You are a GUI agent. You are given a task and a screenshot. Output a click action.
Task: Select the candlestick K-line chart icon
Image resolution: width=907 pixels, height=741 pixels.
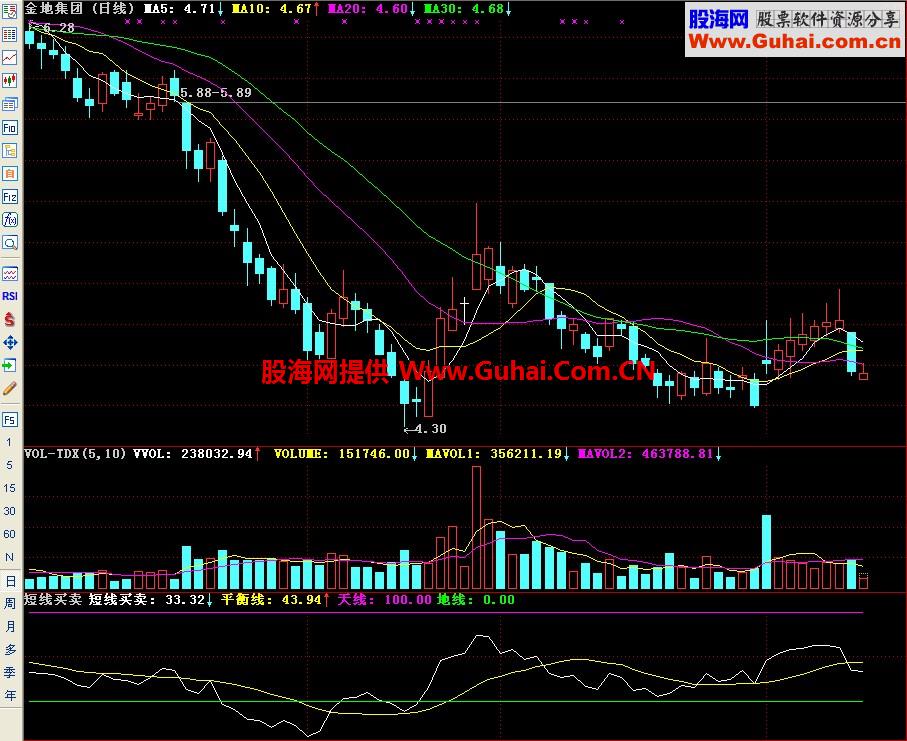10,80
